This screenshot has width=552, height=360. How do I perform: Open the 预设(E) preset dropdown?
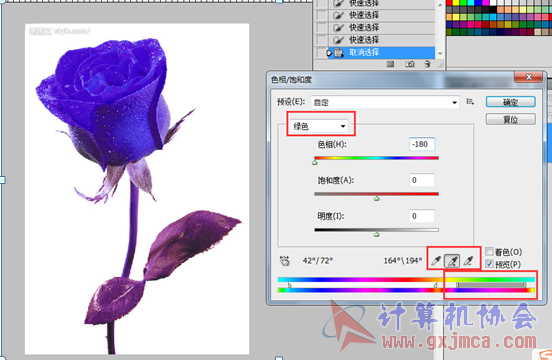point(385,102)
